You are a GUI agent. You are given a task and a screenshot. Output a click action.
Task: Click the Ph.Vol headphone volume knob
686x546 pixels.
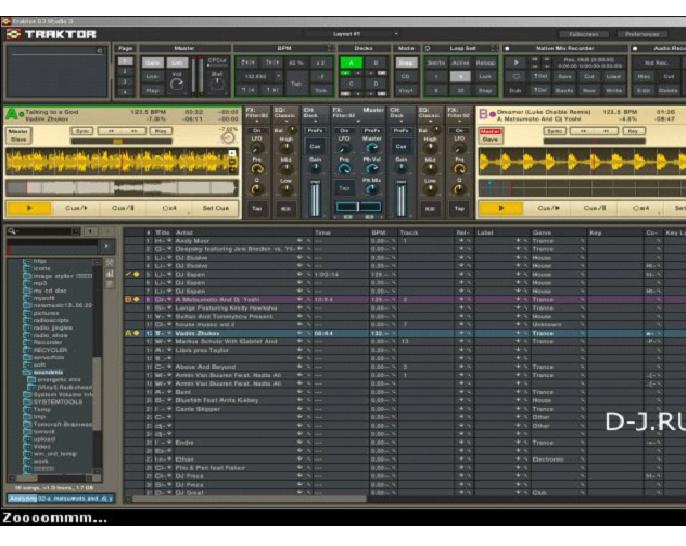point(372,169)
